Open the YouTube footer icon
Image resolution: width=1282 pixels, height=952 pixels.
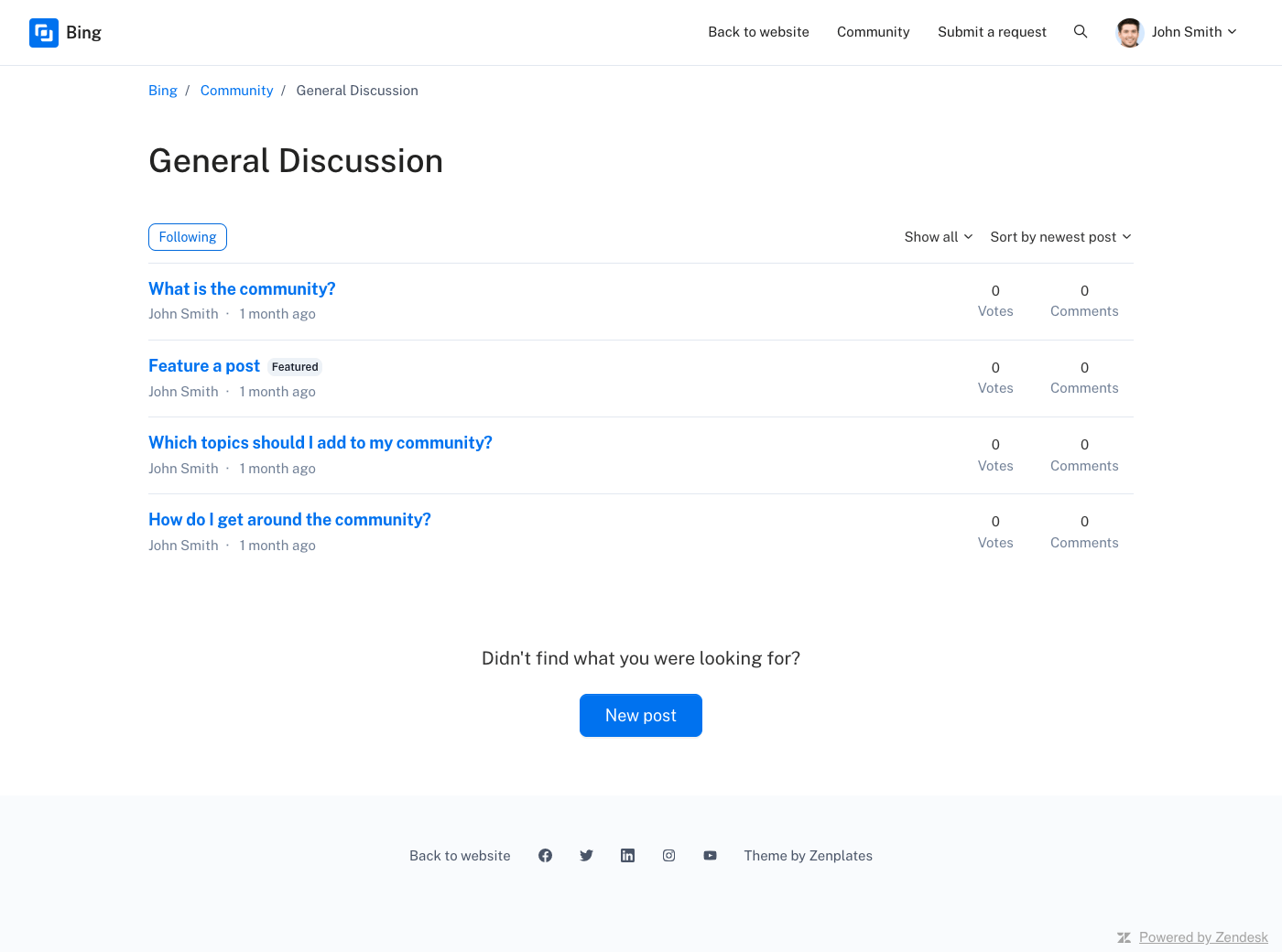point(710,856)
